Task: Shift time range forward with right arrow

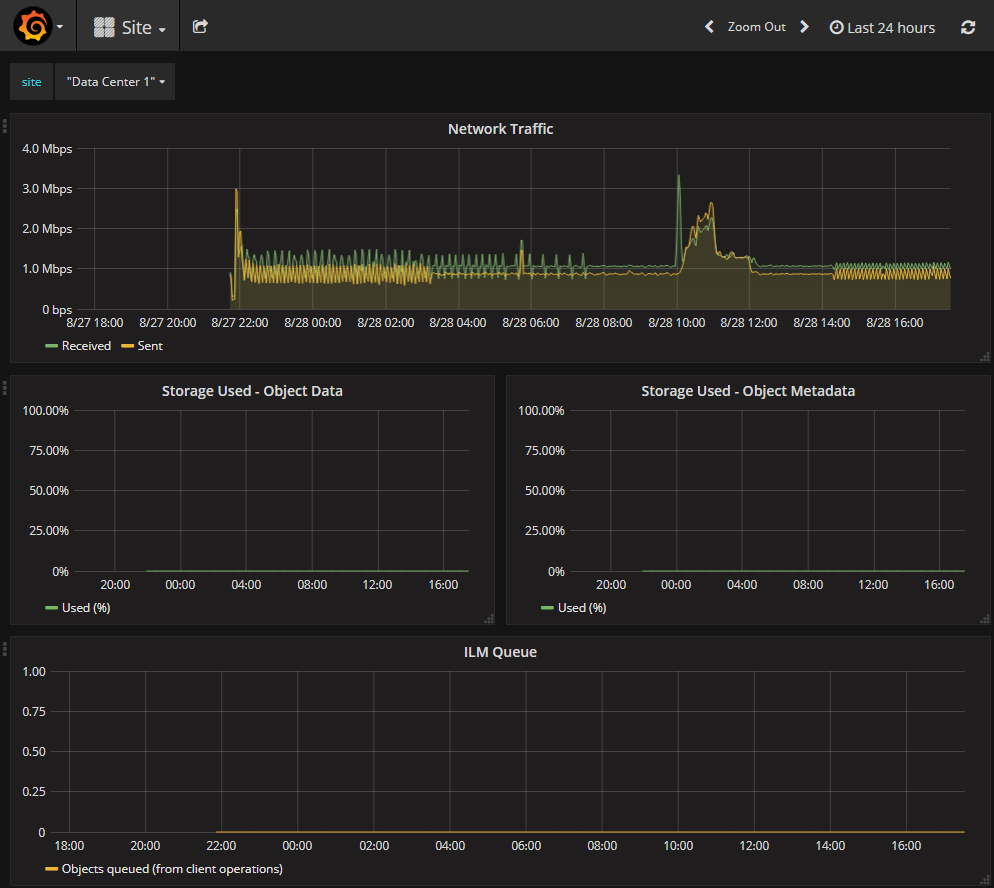Action: click(804, 27)
